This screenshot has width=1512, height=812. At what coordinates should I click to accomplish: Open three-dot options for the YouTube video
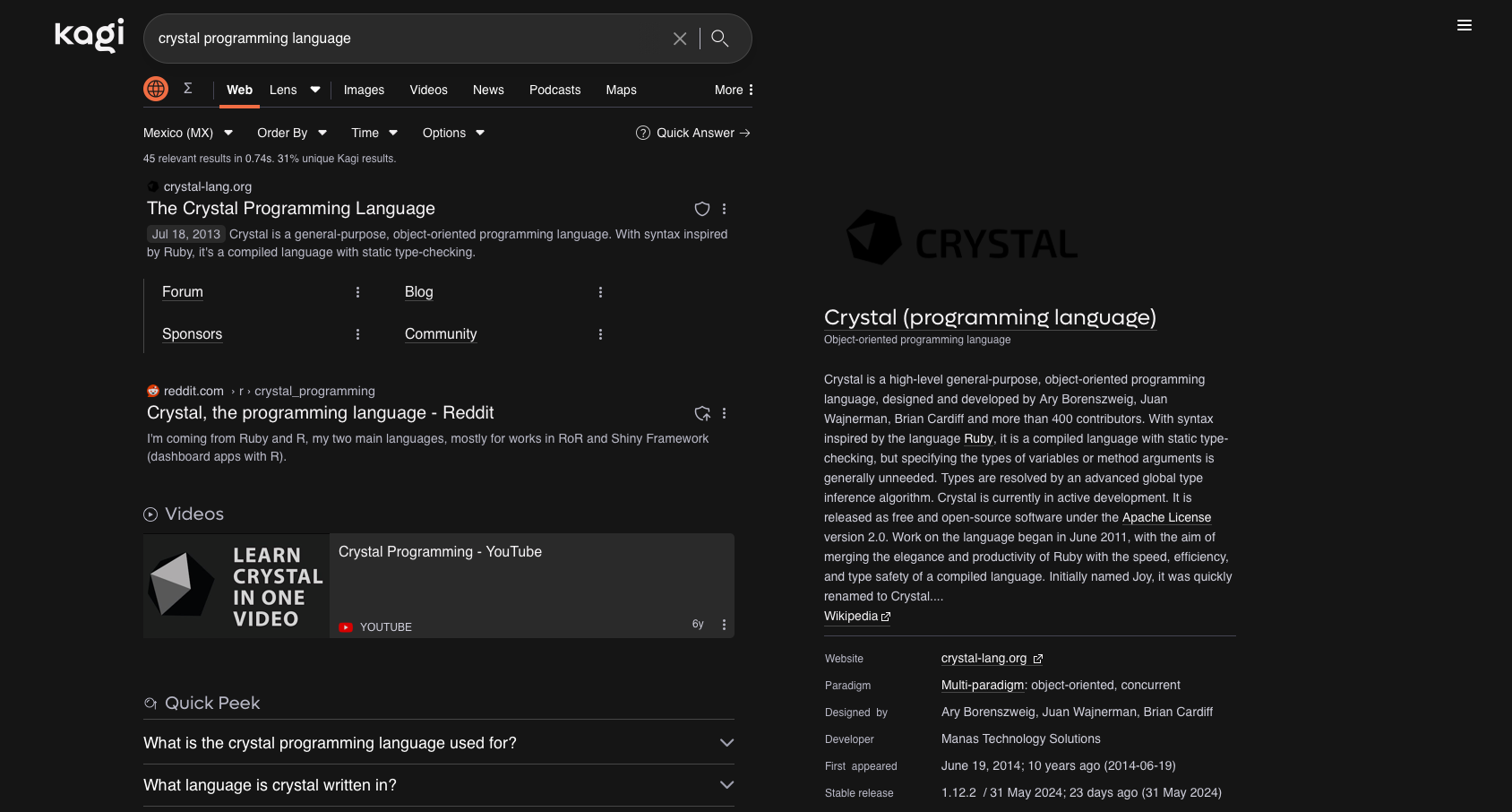click(x=725, y=625)
